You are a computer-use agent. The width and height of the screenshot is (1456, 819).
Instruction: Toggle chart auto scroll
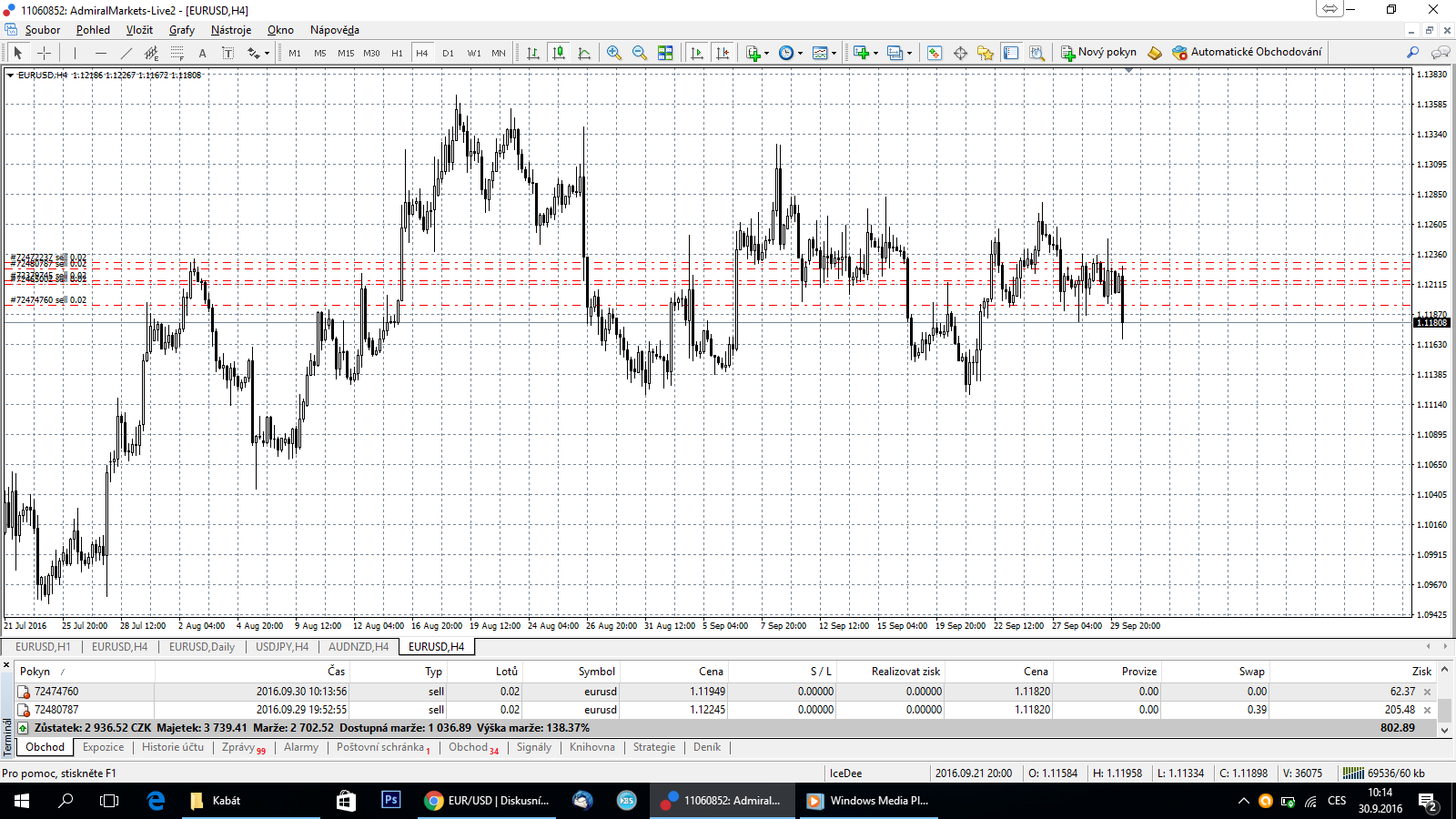click(697, 53)
